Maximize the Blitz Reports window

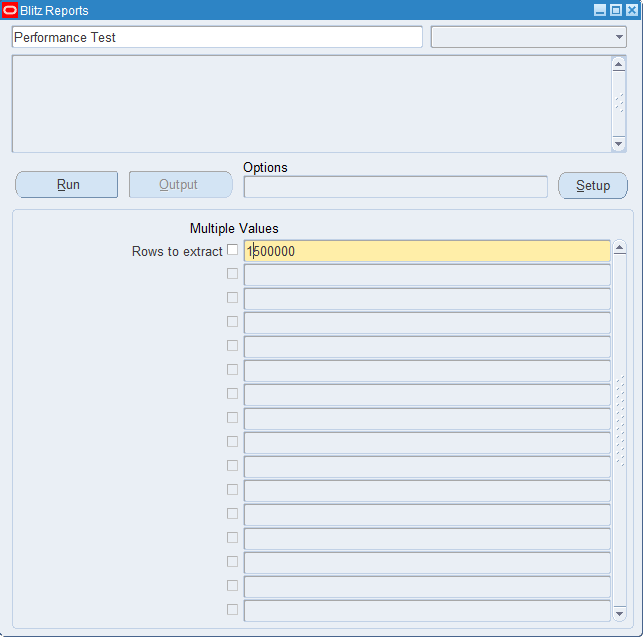(x=615, y=10)
